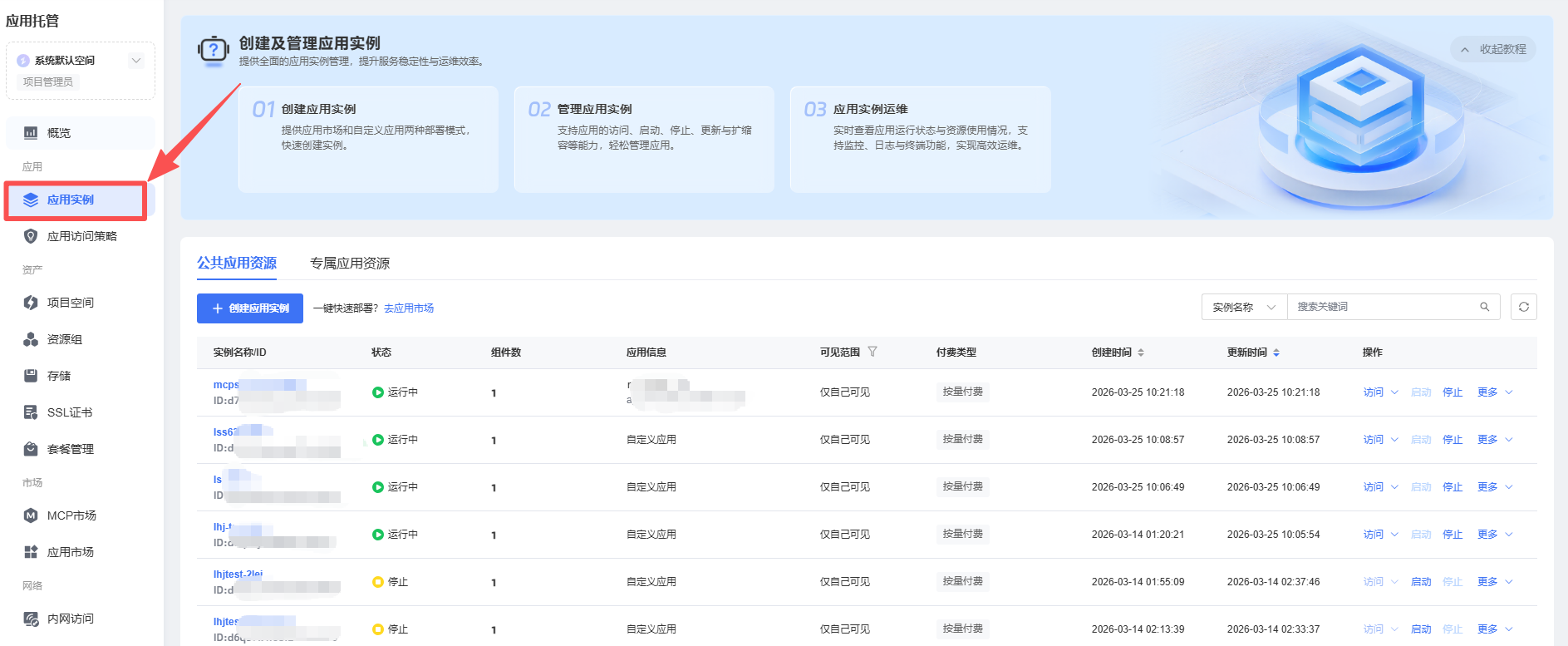Viewport: 1568px width, 646px height.
Task: Expand 更多 menu for first instance row
Action: click(1494, 392)
